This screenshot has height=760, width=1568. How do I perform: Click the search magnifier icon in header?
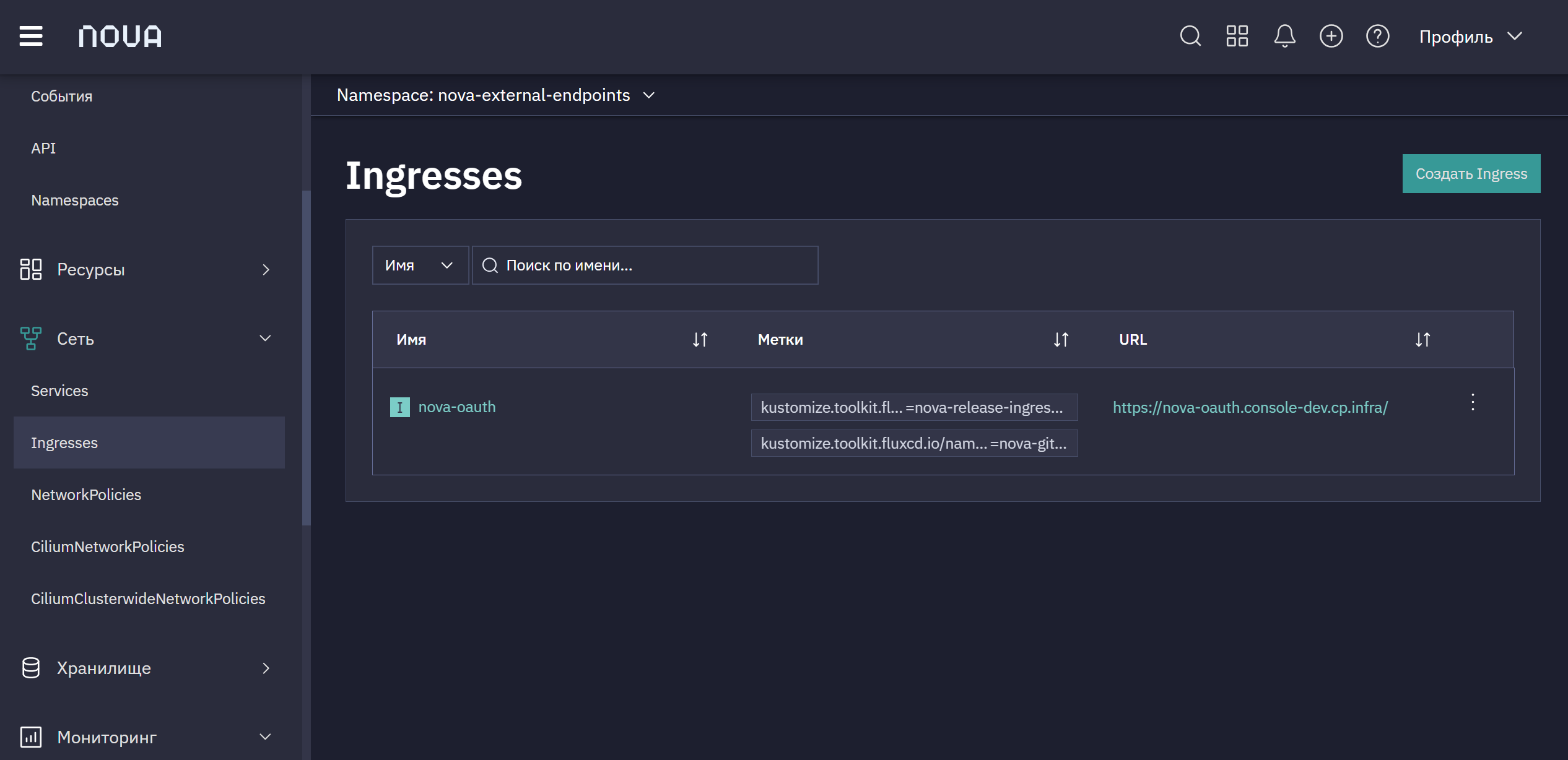coord(1190,36)
